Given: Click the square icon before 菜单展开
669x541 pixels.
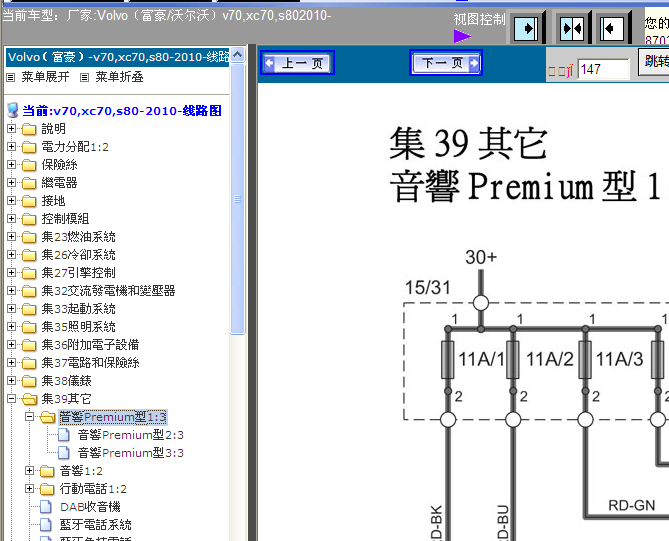Looking at the screenshot, I should pyautogui.click(x=11, y=77).
